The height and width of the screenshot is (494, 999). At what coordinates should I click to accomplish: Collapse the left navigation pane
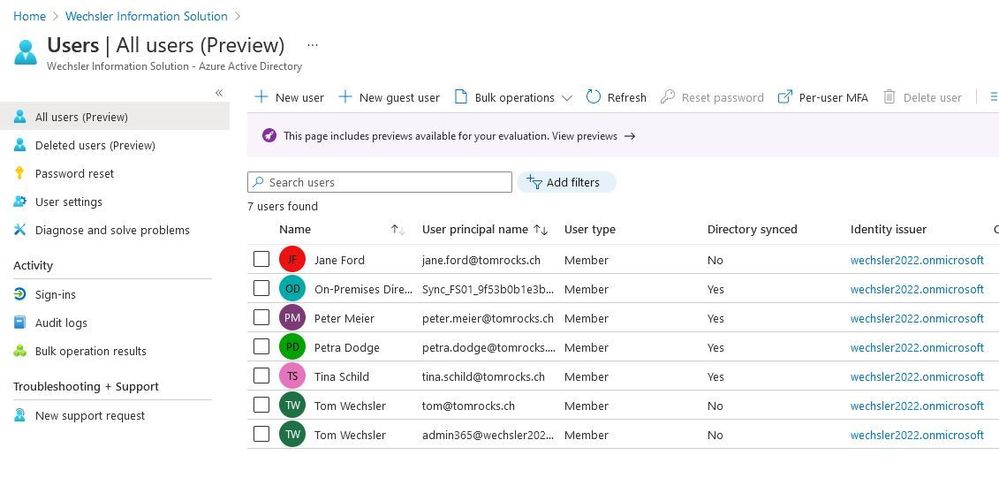pyautogui.click(x=219, y=93)
